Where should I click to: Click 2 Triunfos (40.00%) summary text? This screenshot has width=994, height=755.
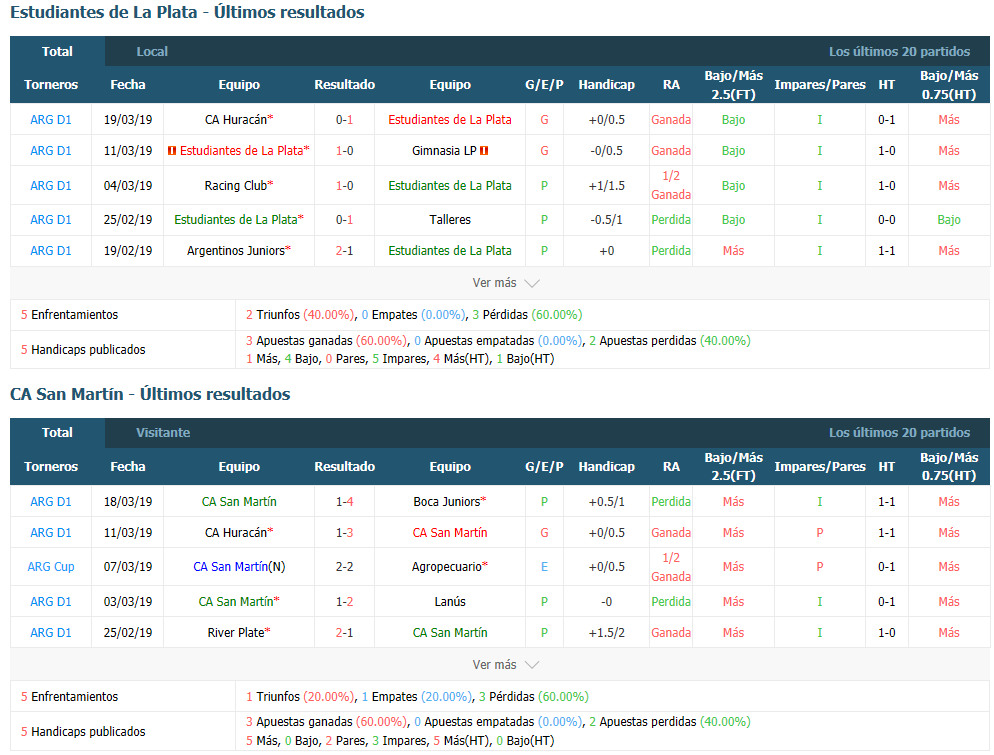click(x=300, y=315)
